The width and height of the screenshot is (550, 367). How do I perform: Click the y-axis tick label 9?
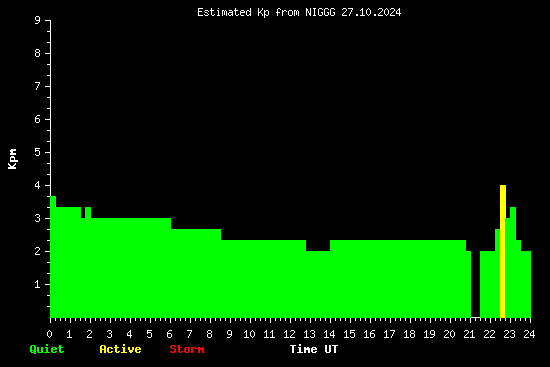tap(38, 20)
